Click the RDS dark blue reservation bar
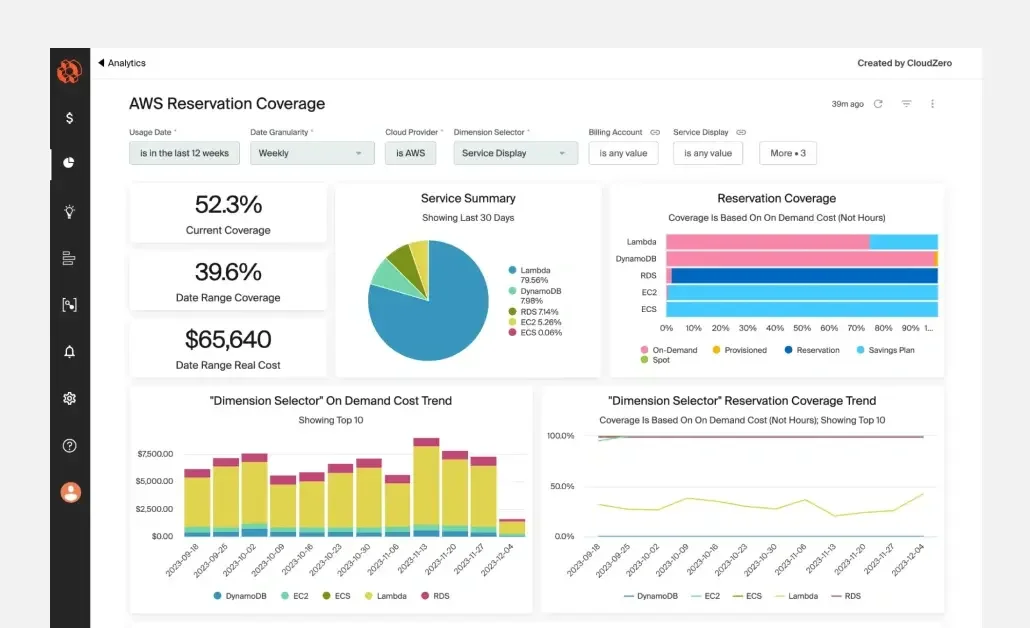 point(805,275)
